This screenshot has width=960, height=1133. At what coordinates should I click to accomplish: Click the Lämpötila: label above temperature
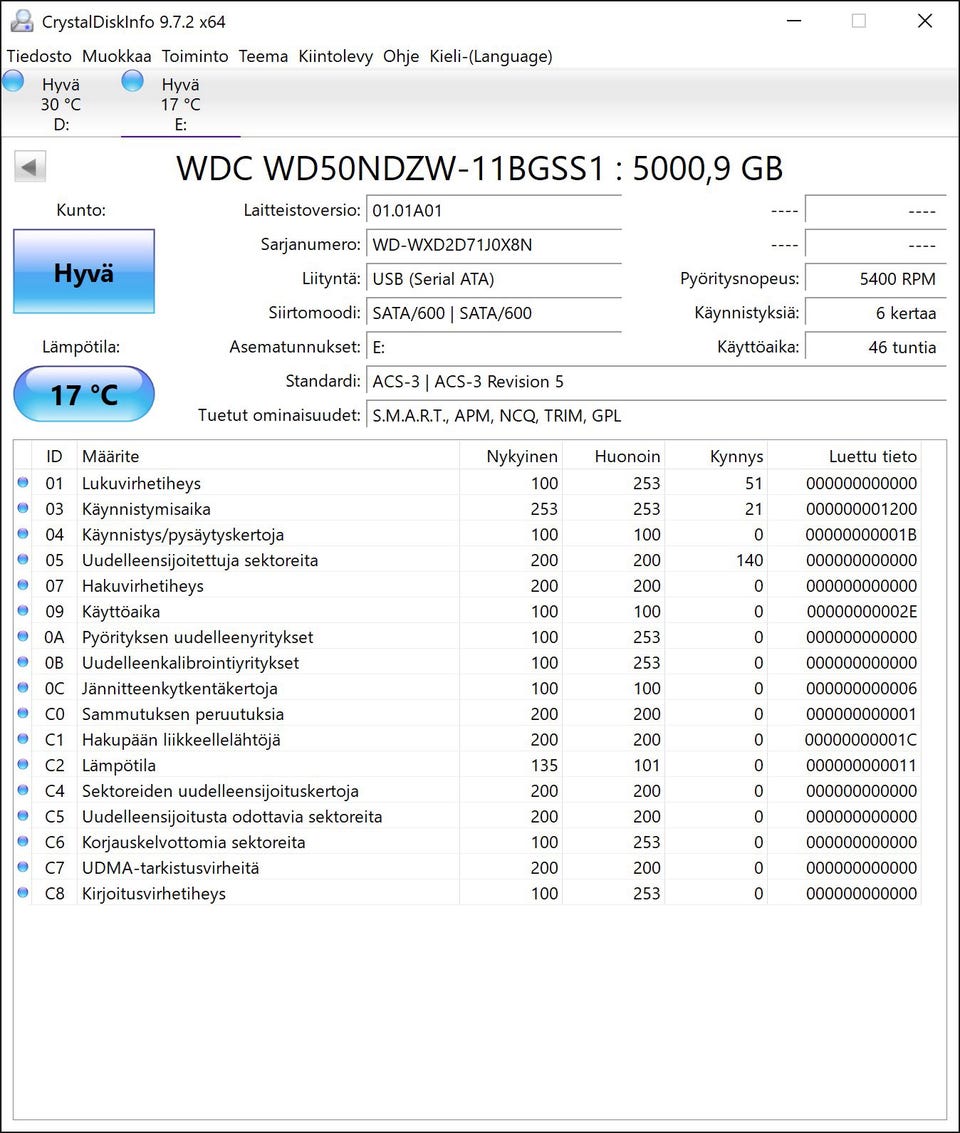[x=81, y=347]
